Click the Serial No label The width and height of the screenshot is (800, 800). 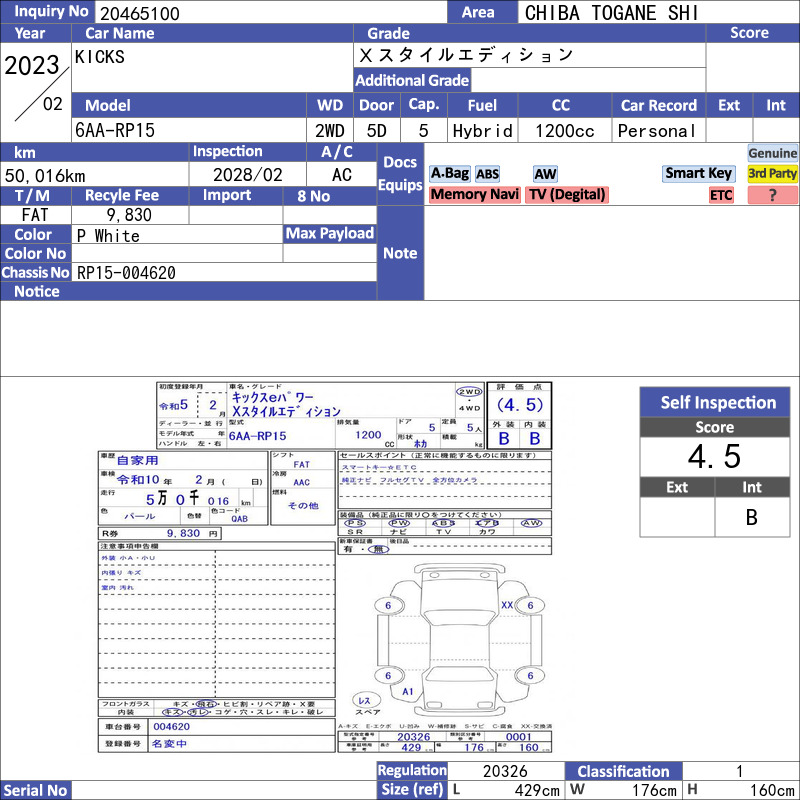point(35,790)
